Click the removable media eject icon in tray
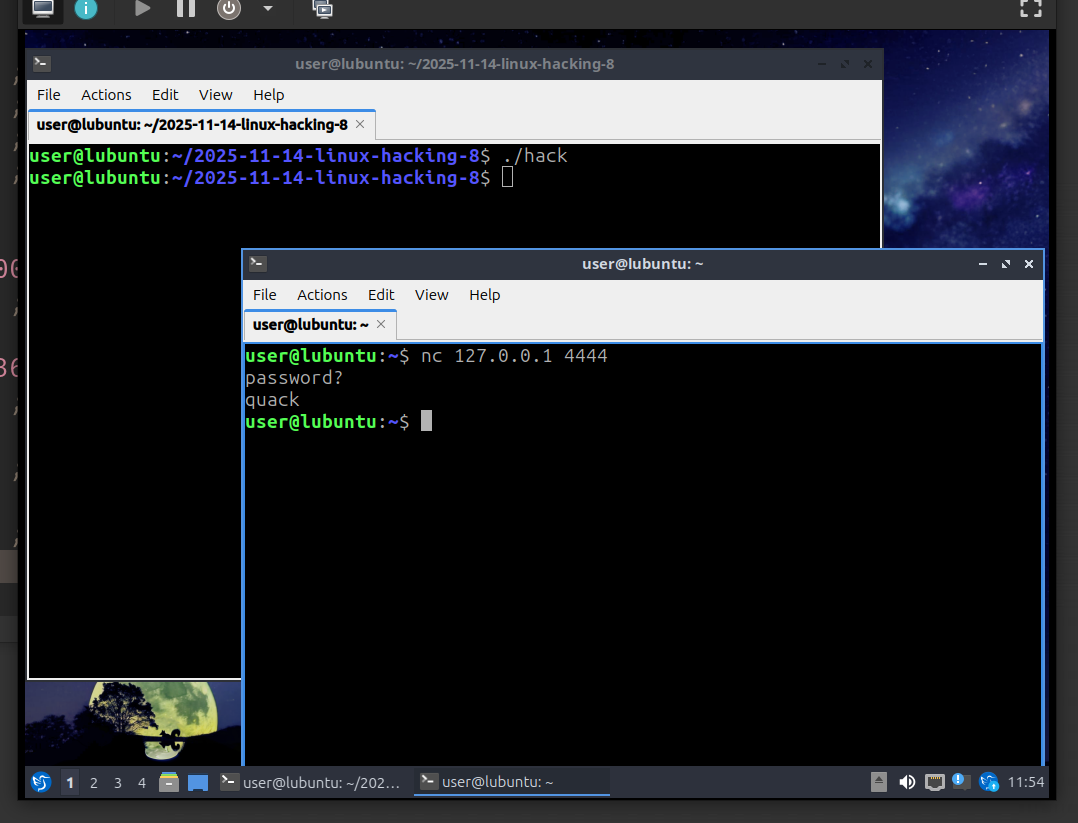1078x823 pixels. click(878, 782)
